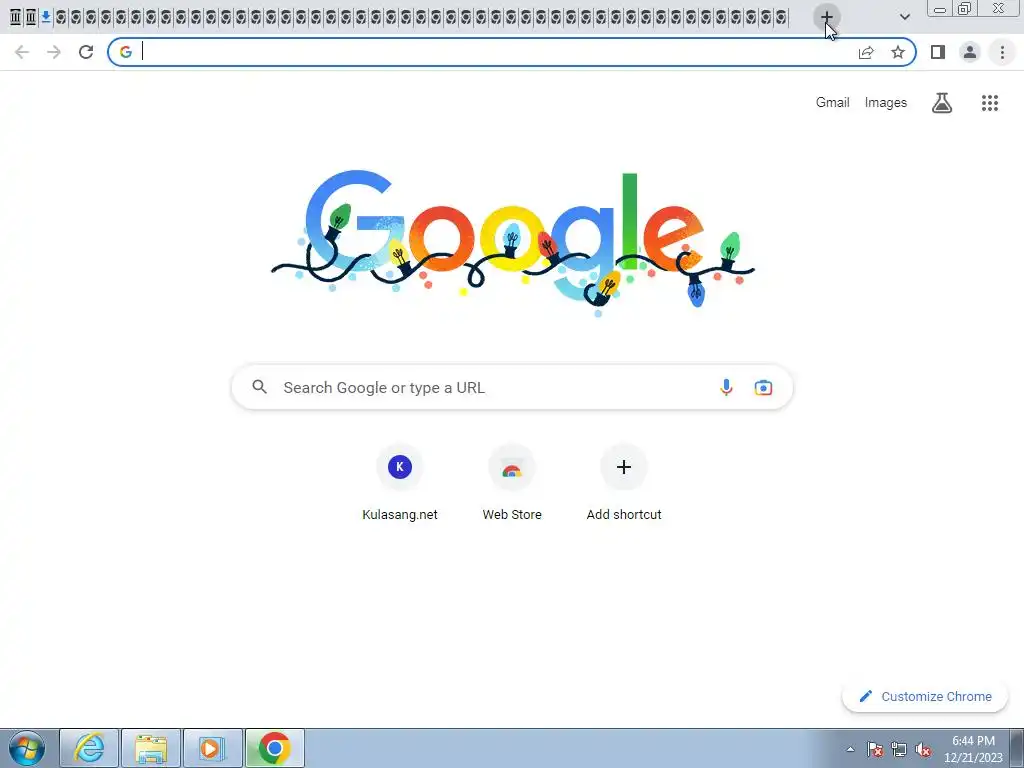Open the Action Center flag icon

(x=875, y=749)
